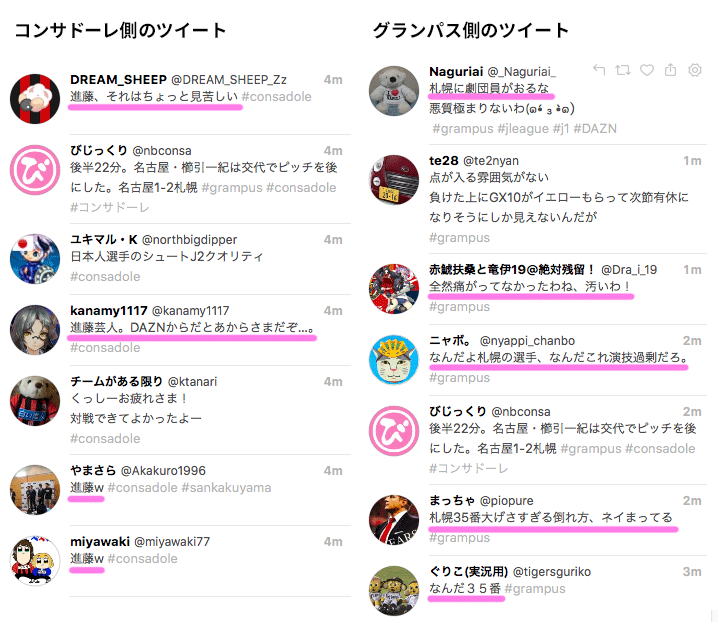Retweet the Naguriai tweet
The height and width of the screenshot is (622, 718).
623,70
